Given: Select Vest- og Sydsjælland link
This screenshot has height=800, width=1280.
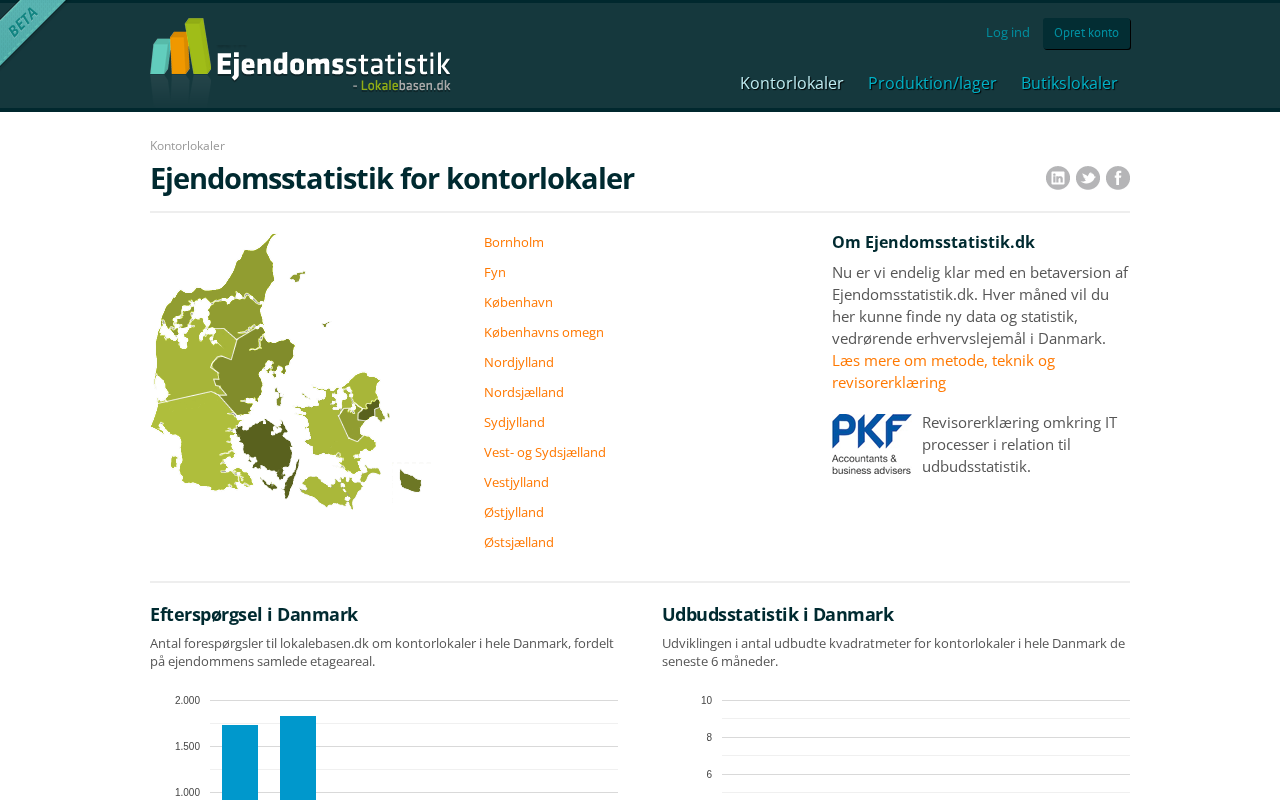Looking at the screenshot, I should click(545, 452).
